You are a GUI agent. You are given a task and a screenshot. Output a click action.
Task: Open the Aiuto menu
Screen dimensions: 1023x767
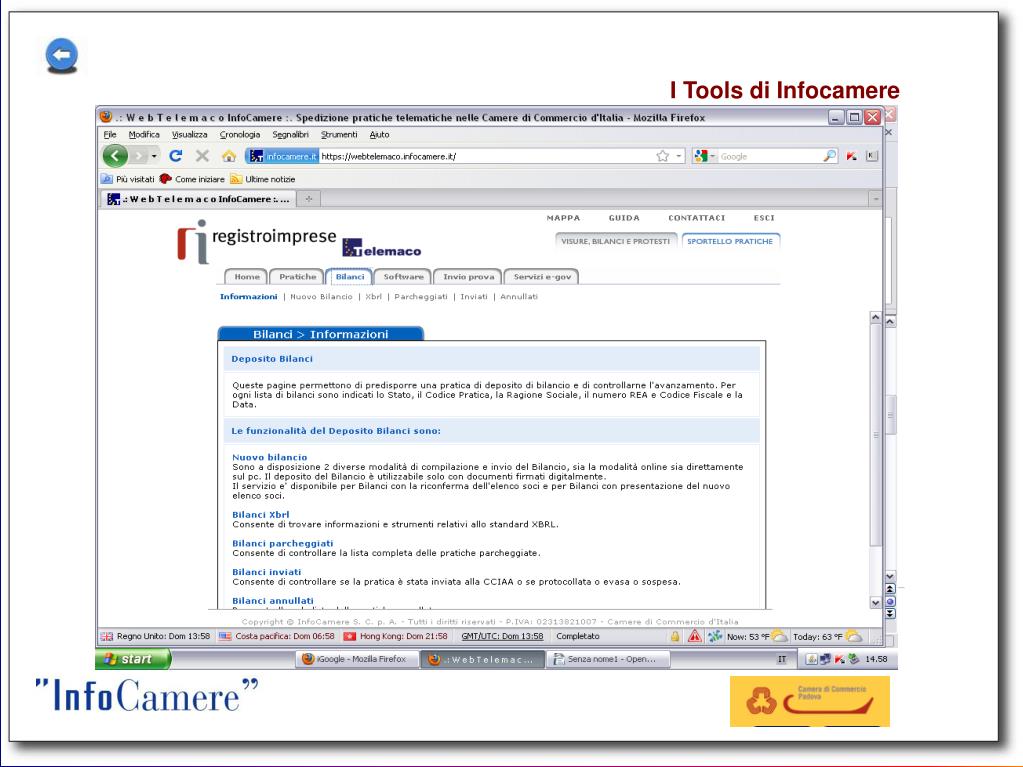pos(379,134)
